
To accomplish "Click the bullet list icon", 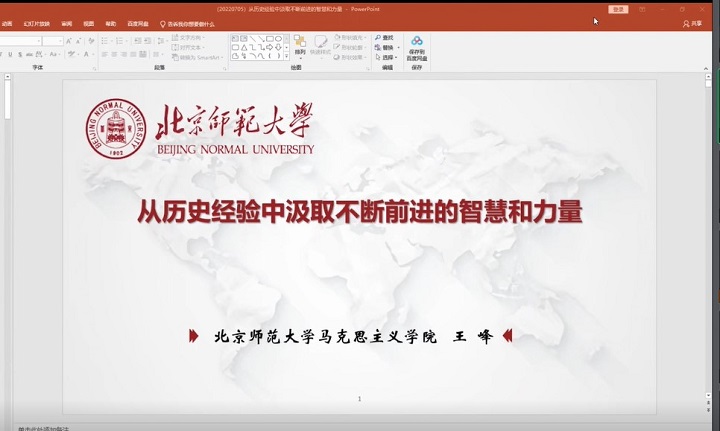I will click(104, 41).
